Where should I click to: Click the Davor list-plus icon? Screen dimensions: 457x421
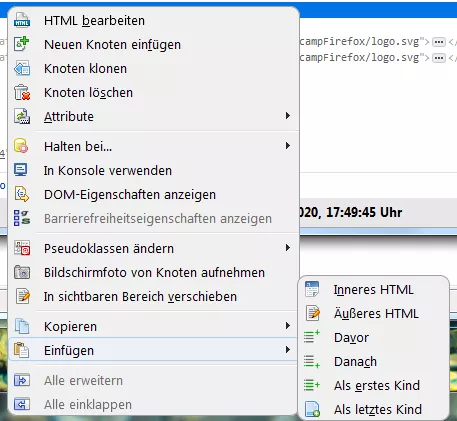click(x=312, y=337)
